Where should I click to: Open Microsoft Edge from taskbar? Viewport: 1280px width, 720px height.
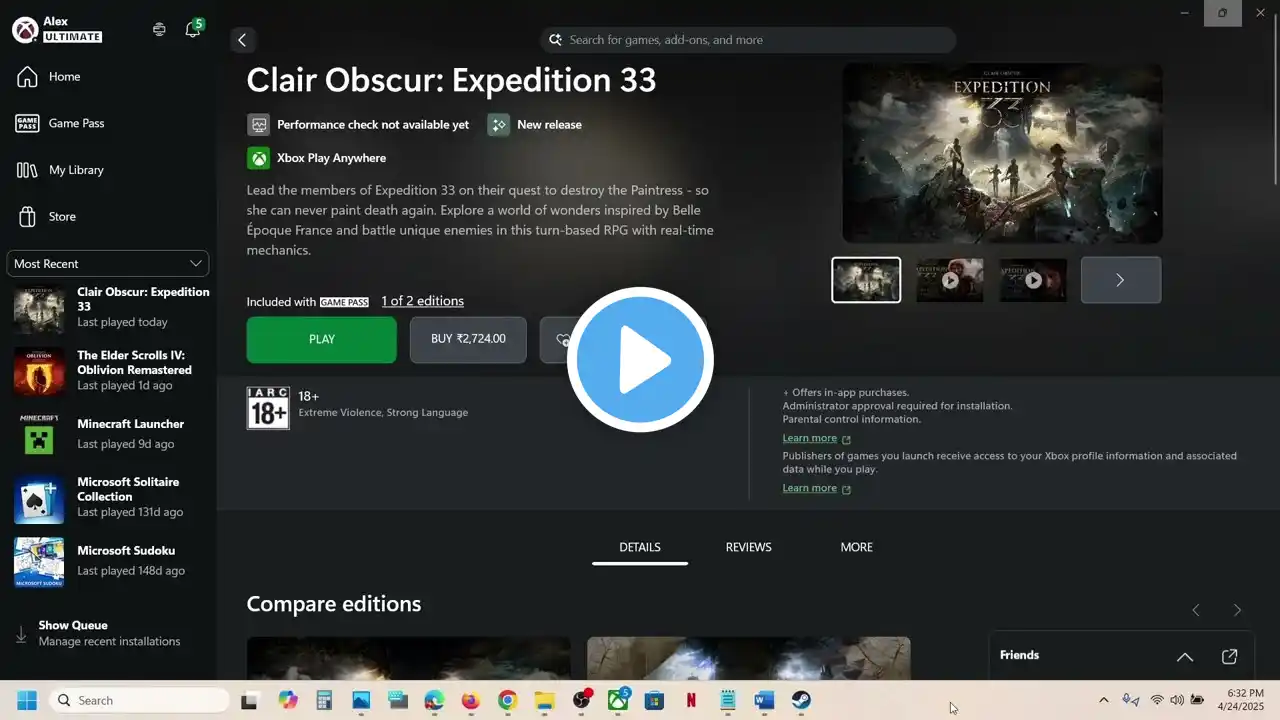pos(434,701)
